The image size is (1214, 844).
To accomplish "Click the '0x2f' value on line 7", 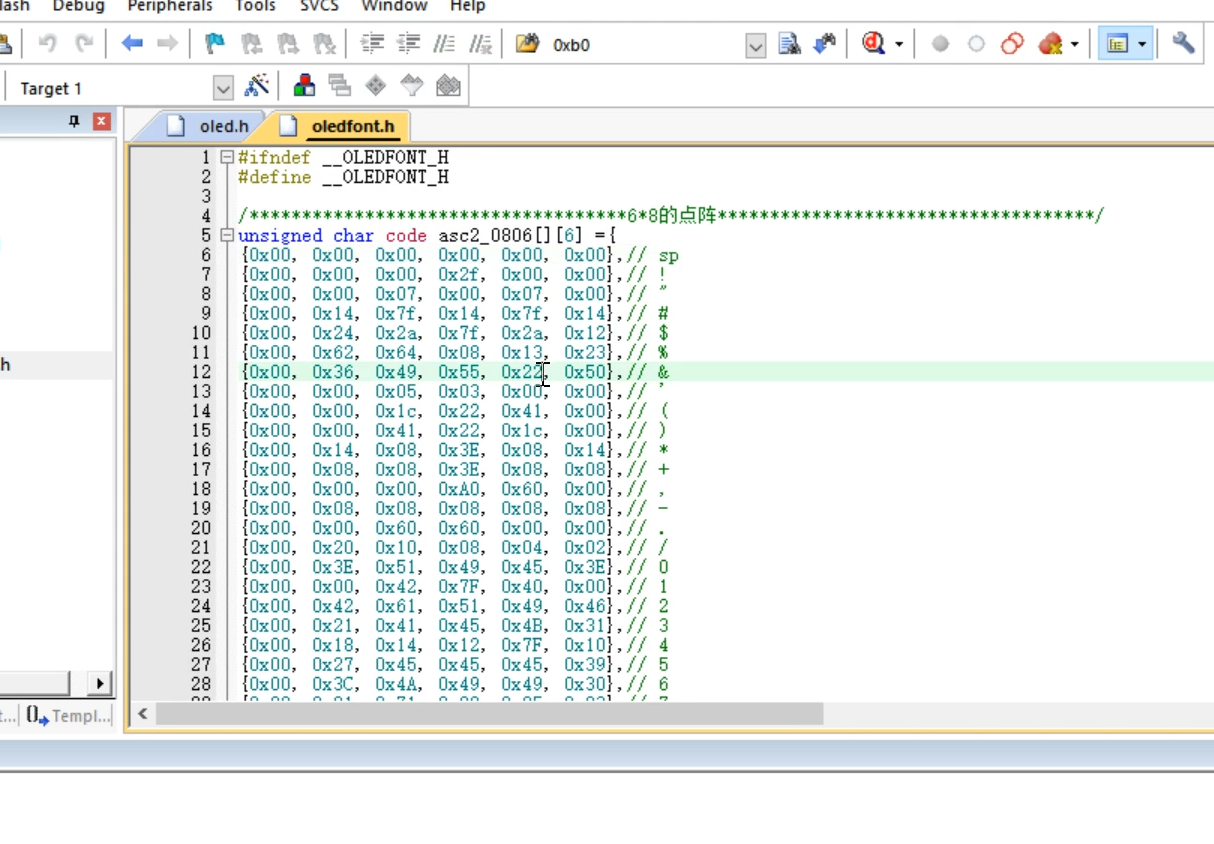I will coord(459,275).
